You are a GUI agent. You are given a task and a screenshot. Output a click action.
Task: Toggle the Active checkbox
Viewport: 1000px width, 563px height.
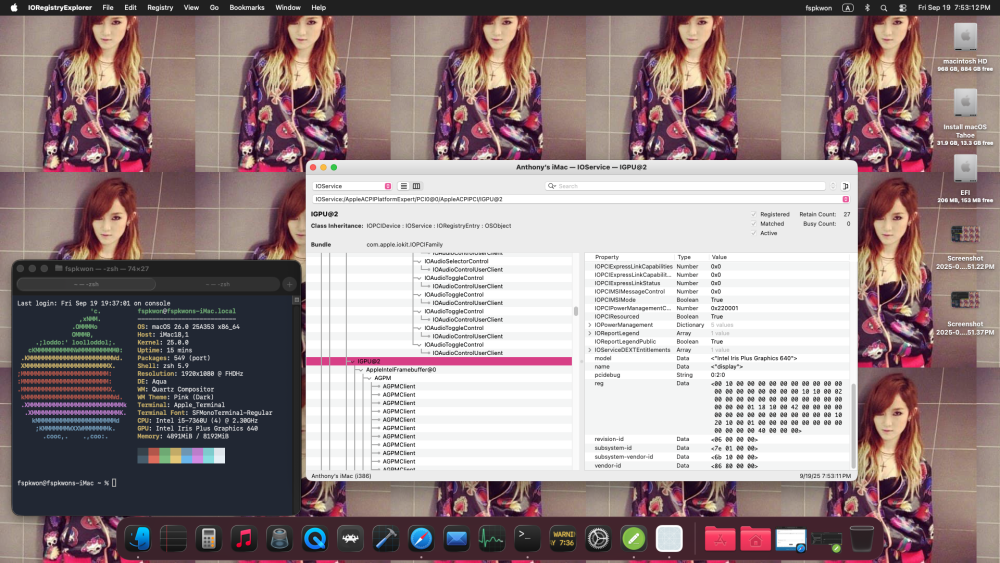click(754, 233)
